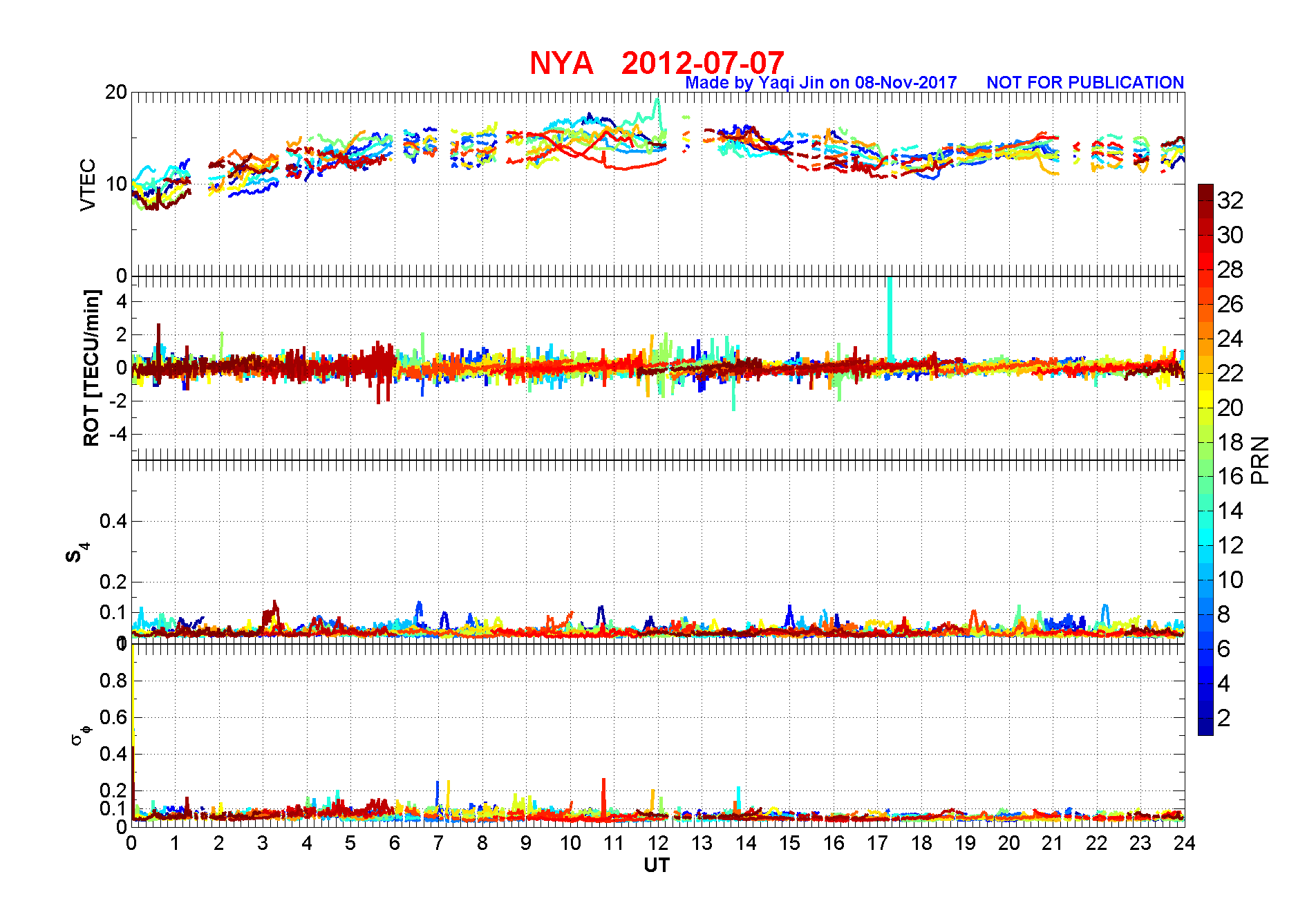The width and height of the screenshot is (1316, 919).
Task: Select the UT axis tick label 21
Action: point(1053,843)
